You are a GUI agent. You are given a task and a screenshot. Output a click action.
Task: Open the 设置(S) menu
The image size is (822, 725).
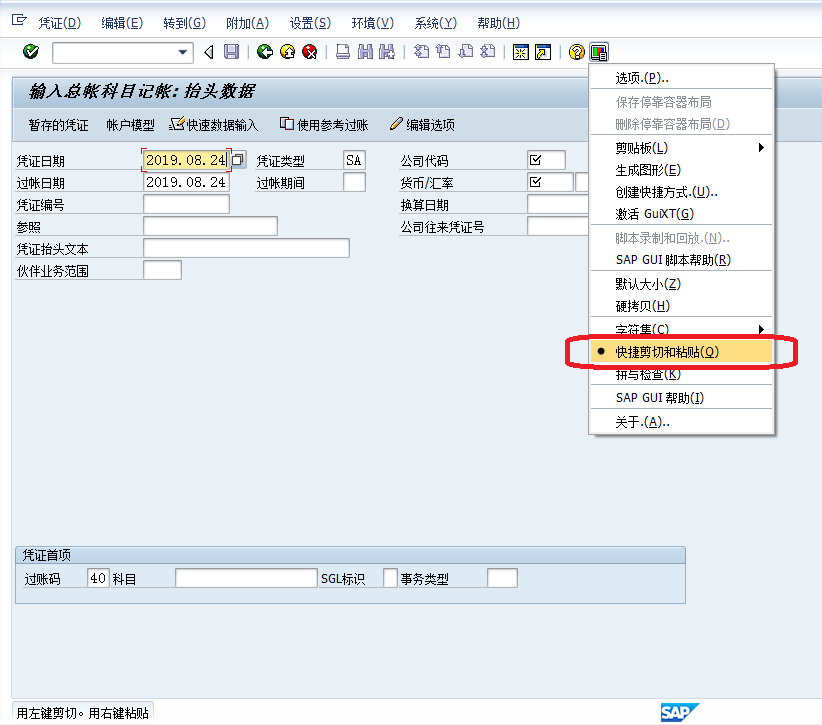[310, 23]
